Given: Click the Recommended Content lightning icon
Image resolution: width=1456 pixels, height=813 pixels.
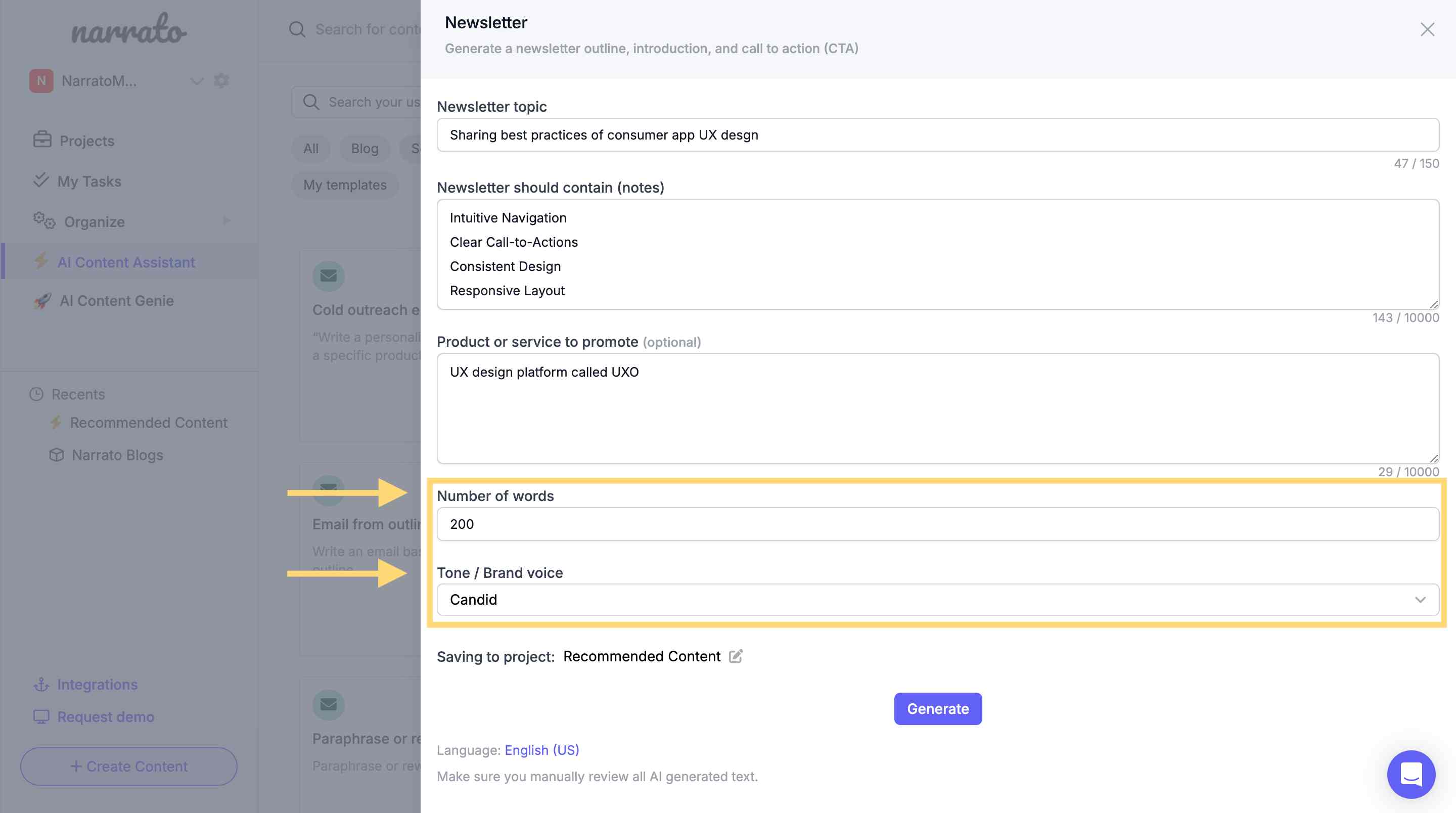Looking at the screenshot, I should (x=56, y=422).
